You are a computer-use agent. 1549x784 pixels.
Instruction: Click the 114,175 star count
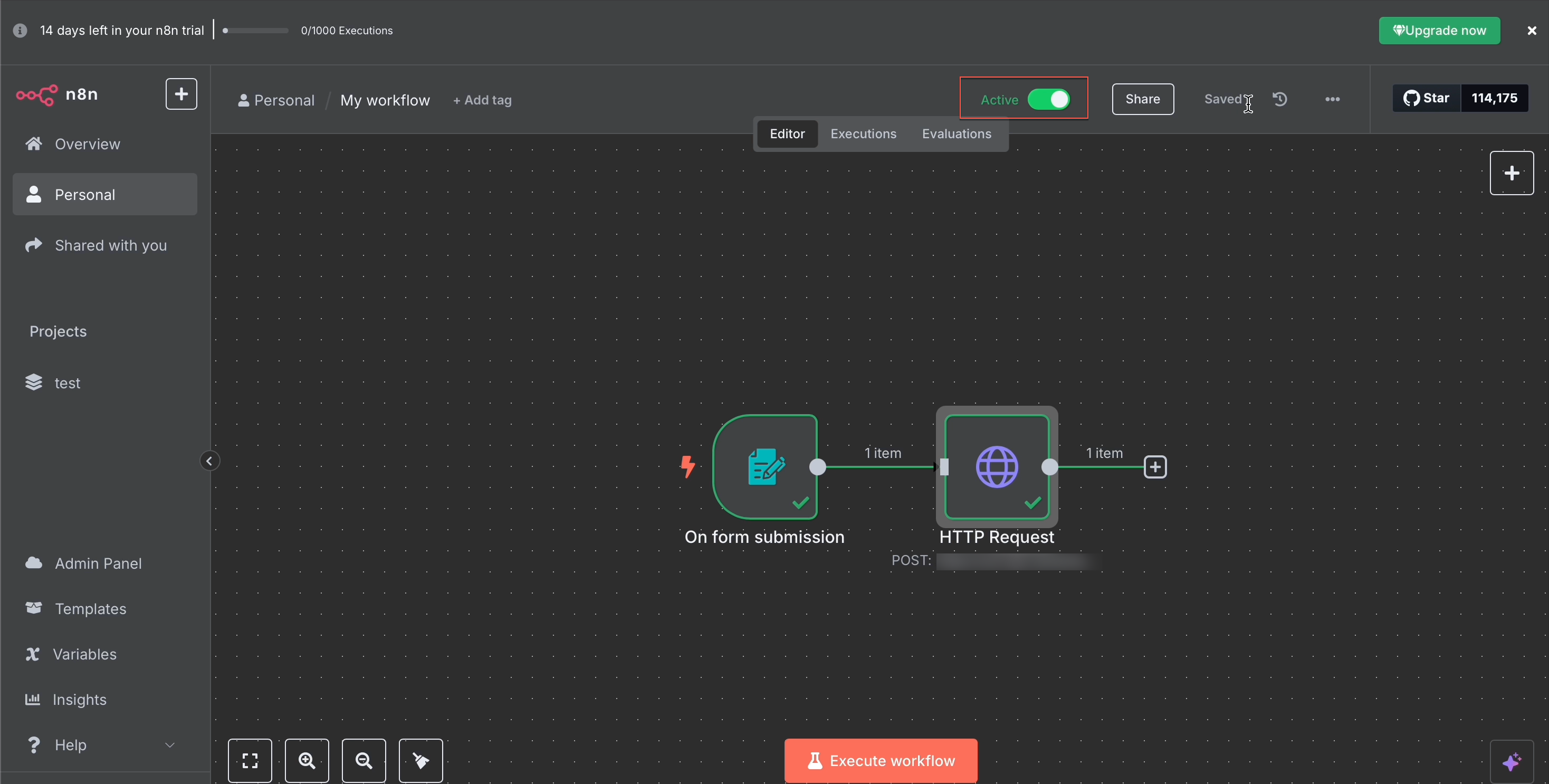pos(1494,98)
